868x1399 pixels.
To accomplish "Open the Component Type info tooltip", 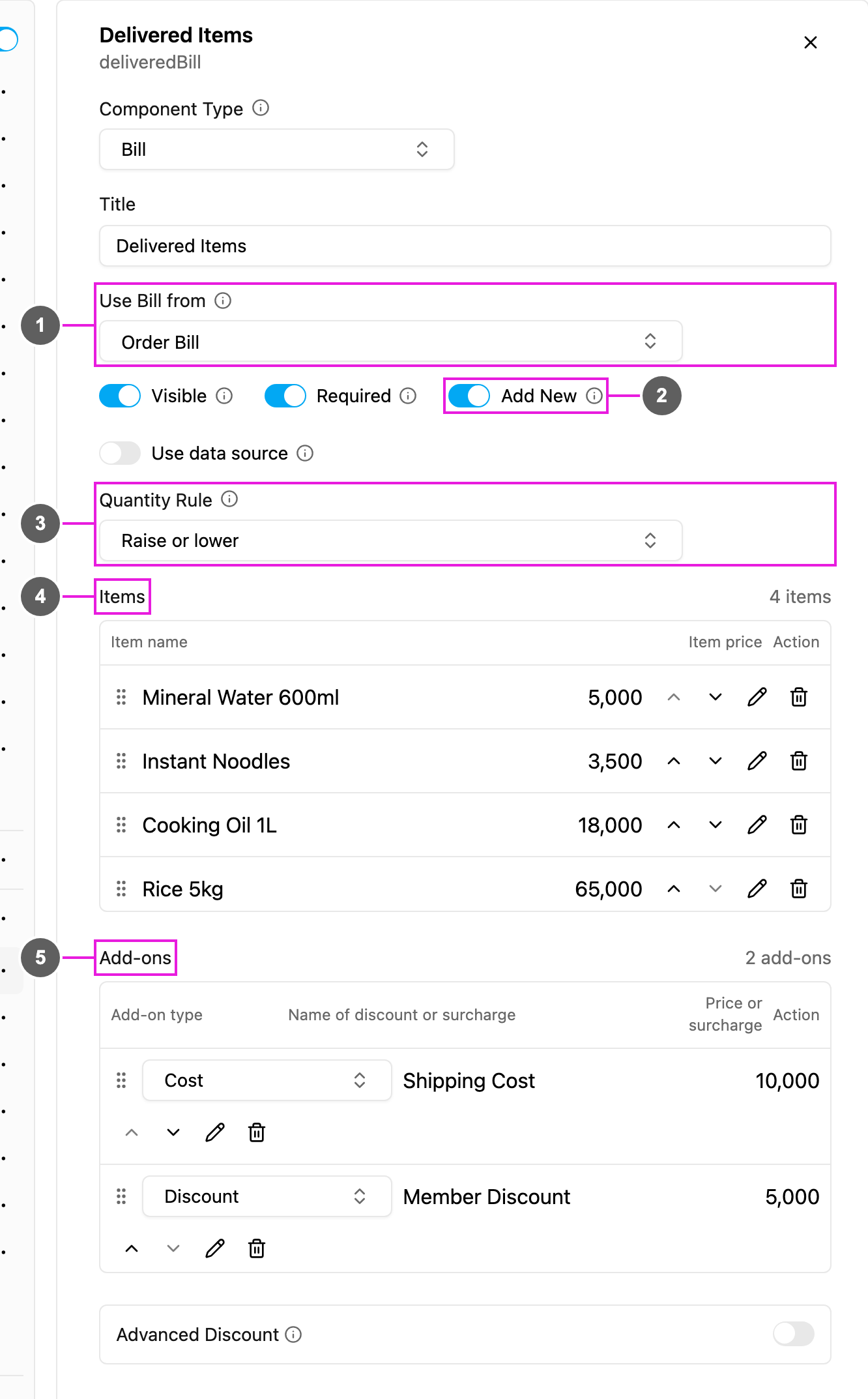I will pyautogui.click(x=261, y=108).
